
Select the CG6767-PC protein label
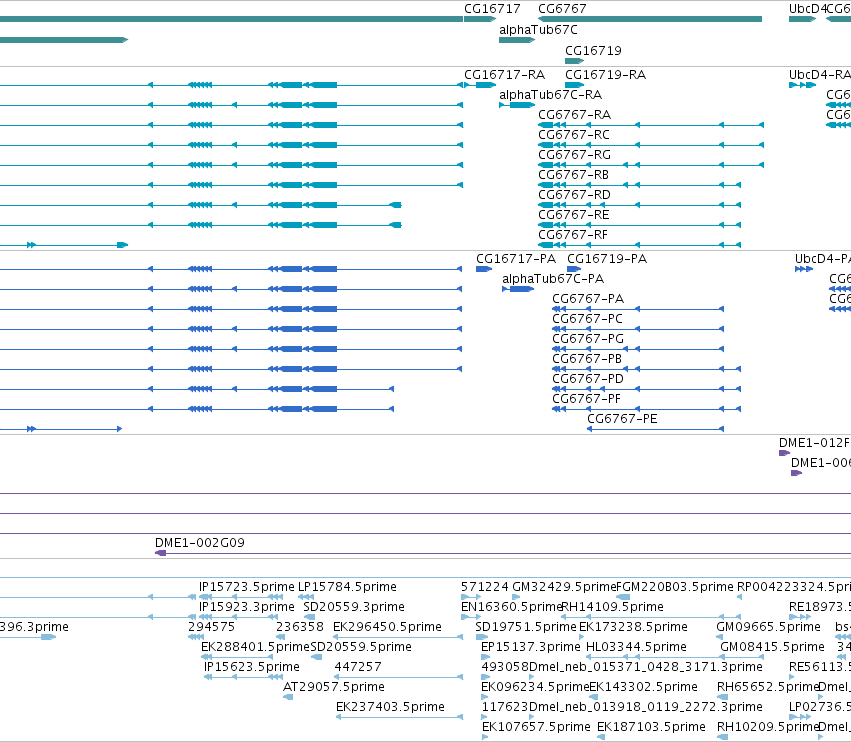[x=587, y=319]
